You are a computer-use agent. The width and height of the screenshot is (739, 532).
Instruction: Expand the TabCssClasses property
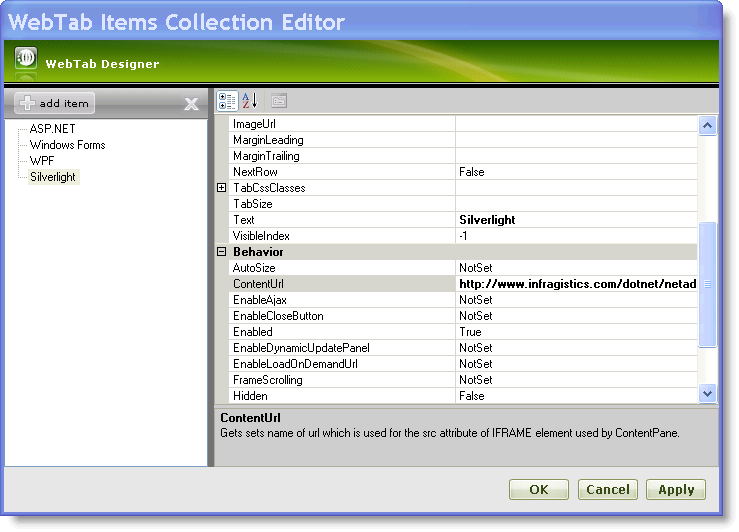222,188
